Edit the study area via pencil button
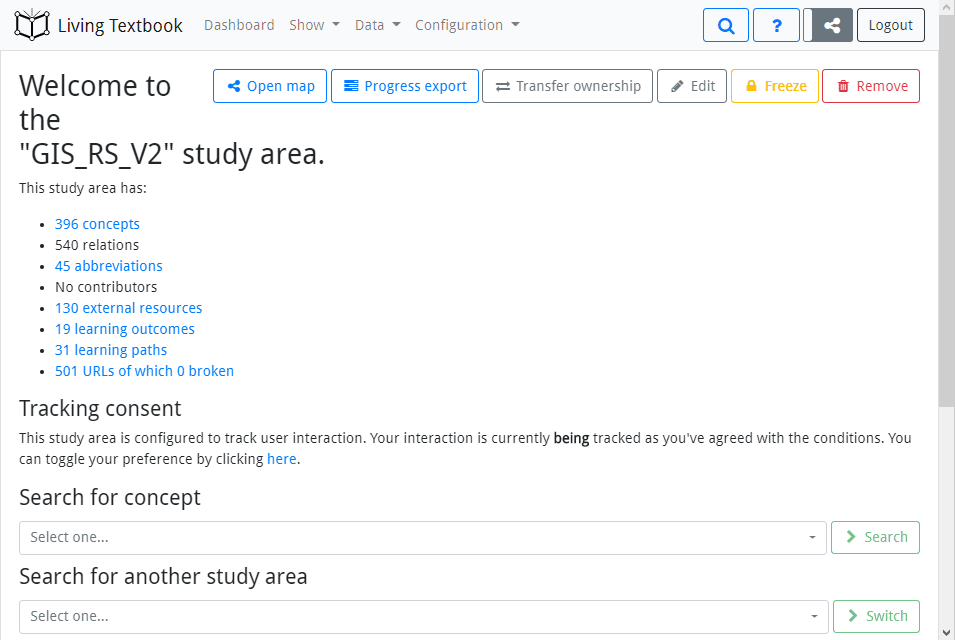This screenshot has width=955, height=640. tap(692, 86)
